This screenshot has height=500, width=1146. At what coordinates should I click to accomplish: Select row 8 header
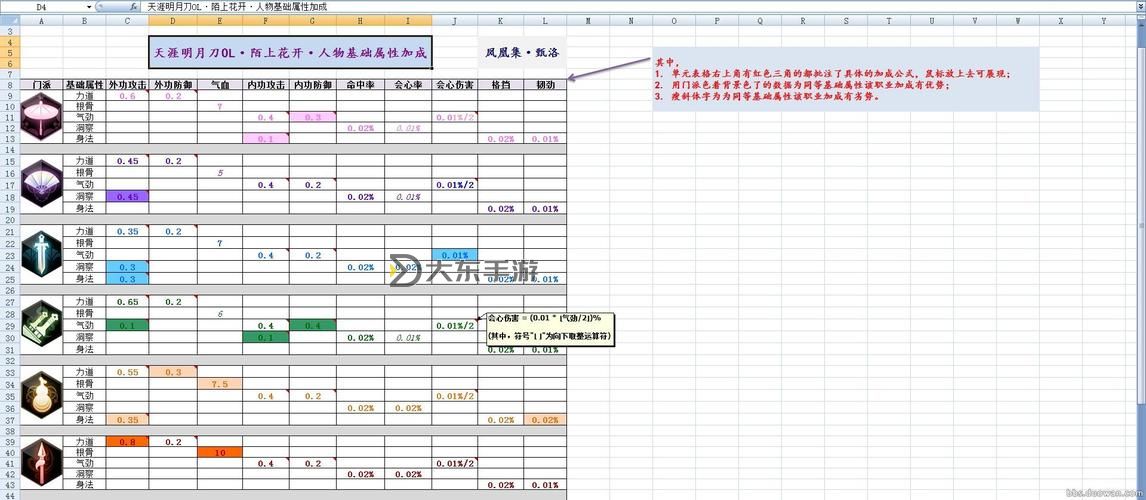[9, 85]
